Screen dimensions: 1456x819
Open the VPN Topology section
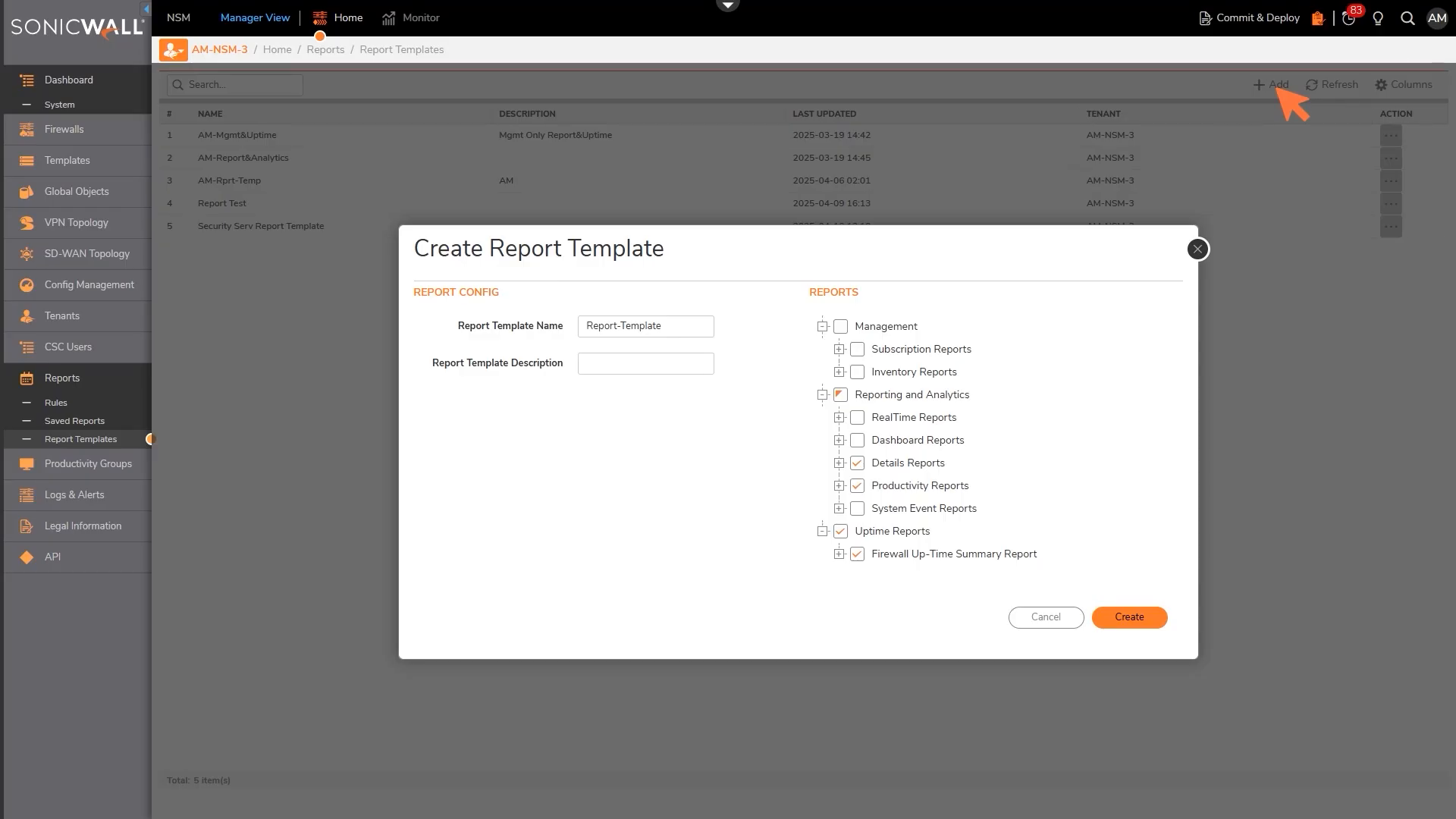[x=27, y=222]
